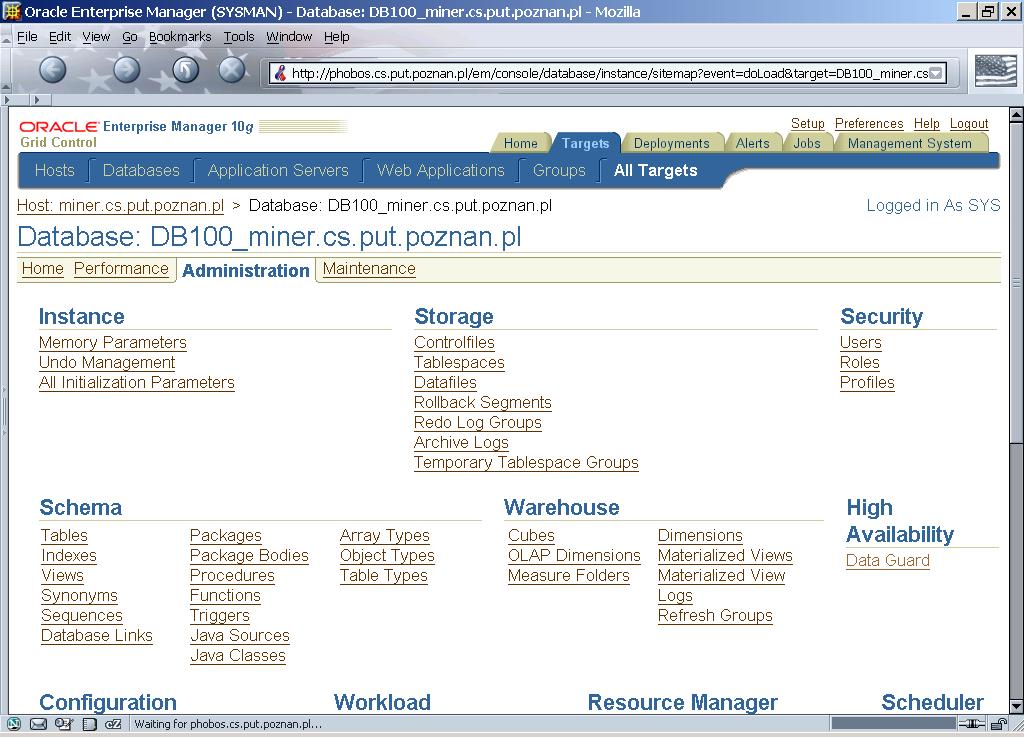
Task: Select the Groups subtab
Action: click(559, 170)
